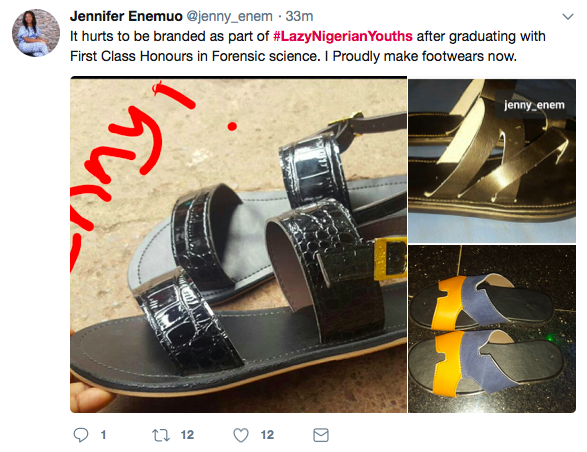Open Jennifer Enemuo's profile avatar

36,33
